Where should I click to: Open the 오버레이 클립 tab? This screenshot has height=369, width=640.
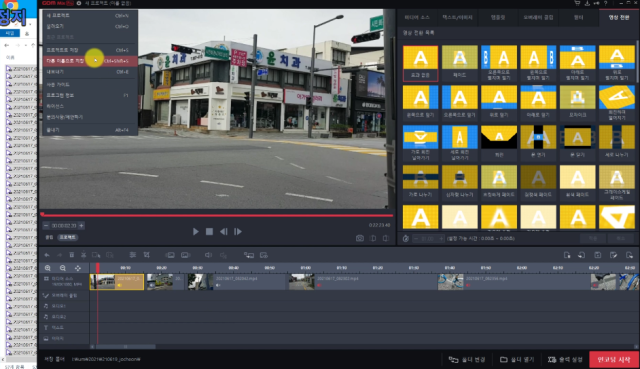(x=538, y=18)
